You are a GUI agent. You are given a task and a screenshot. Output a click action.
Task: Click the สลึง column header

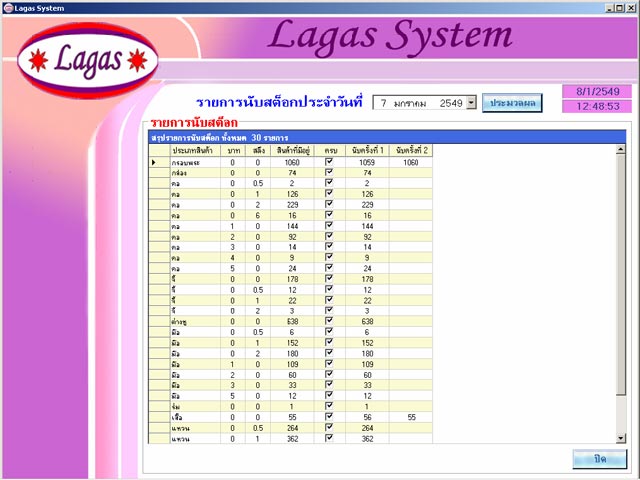coord(258,151)
